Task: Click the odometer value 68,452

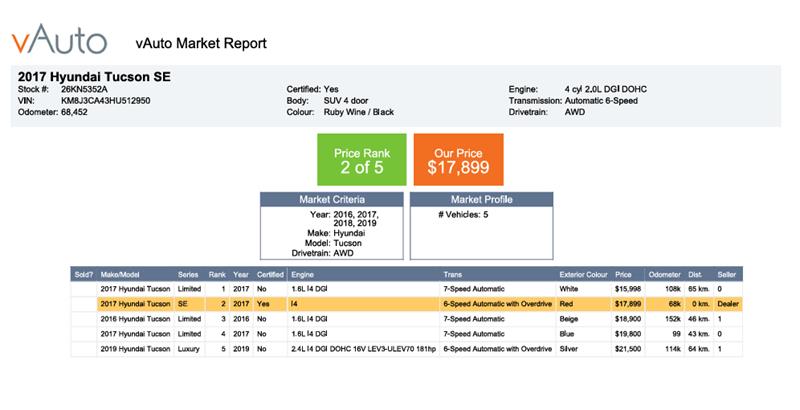Action: coord(74,112)
